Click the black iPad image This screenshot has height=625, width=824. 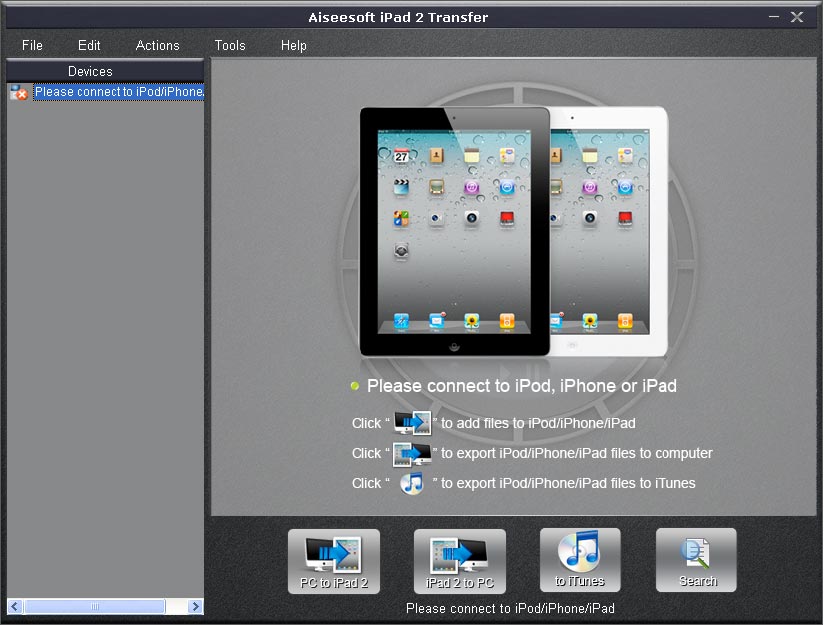[x=455, y=230]
